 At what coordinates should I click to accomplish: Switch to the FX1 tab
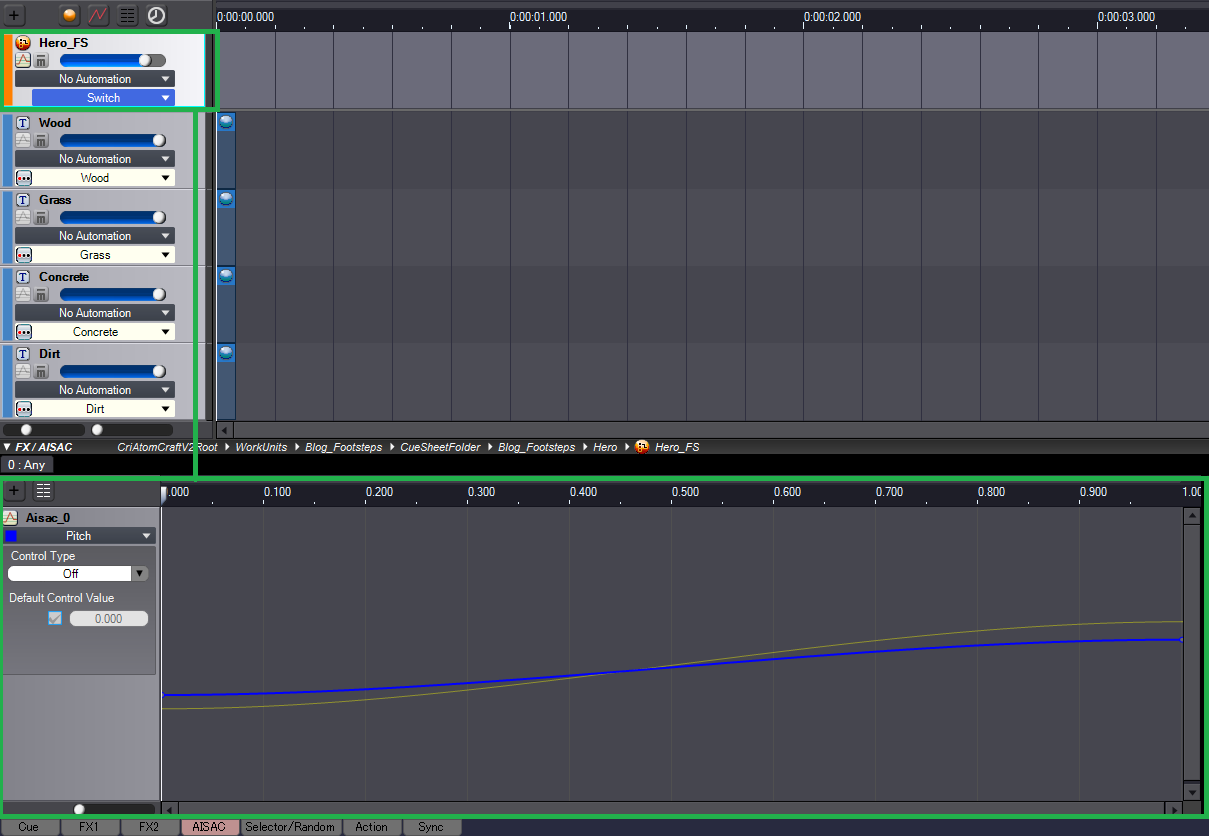click(x=90, y=827)
